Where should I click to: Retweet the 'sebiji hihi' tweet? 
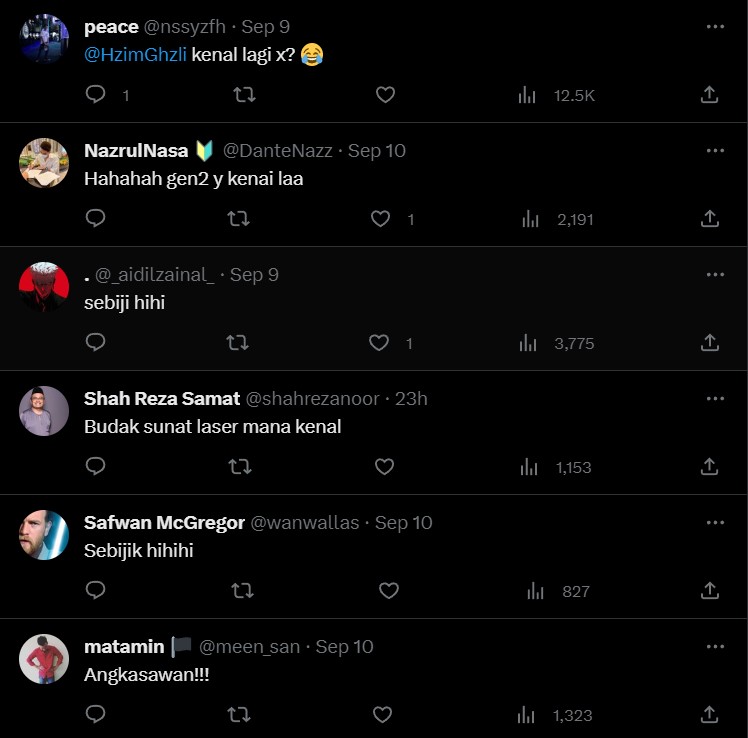click(x=239, y=343)
